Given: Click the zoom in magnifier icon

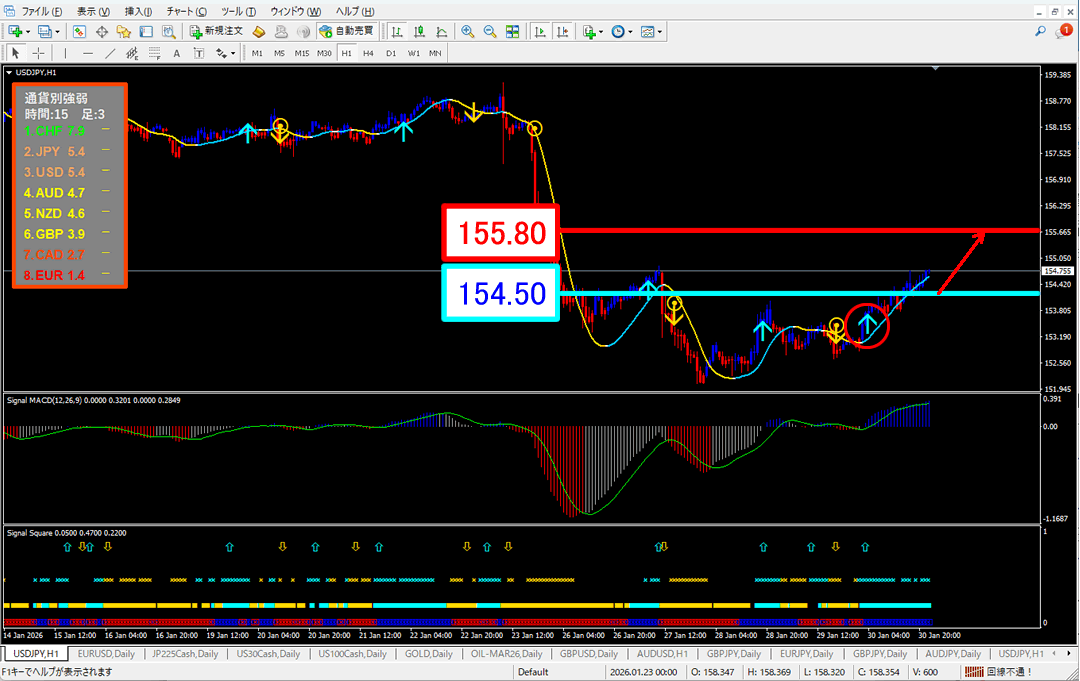Looking at the screenshot, I should click(467, 32).
